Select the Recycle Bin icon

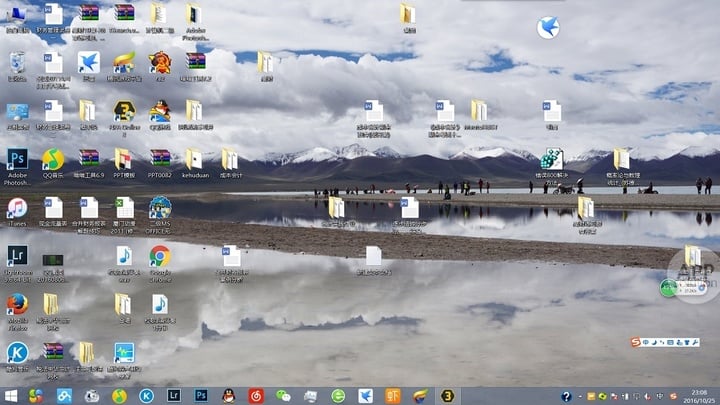click(17, 67)
